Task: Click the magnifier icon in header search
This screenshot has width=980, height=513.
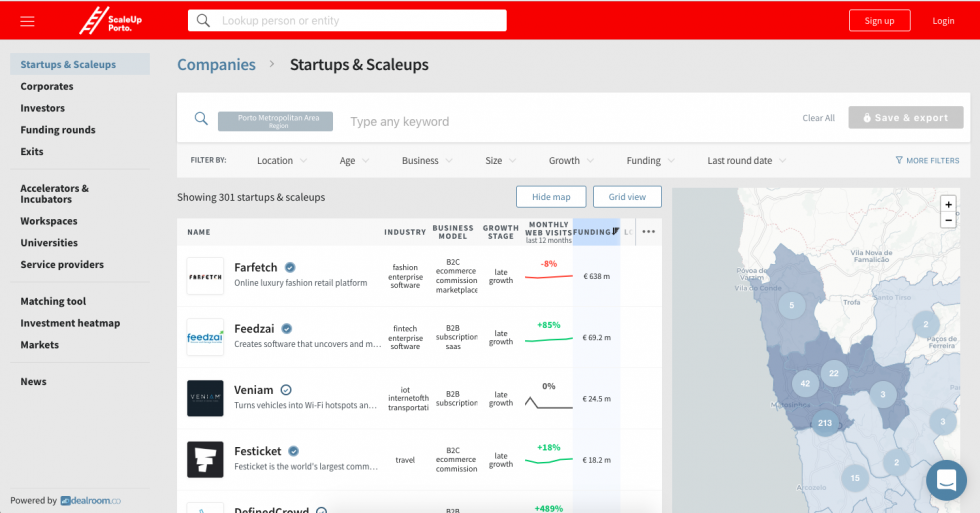Action: [x=203, y=21]
